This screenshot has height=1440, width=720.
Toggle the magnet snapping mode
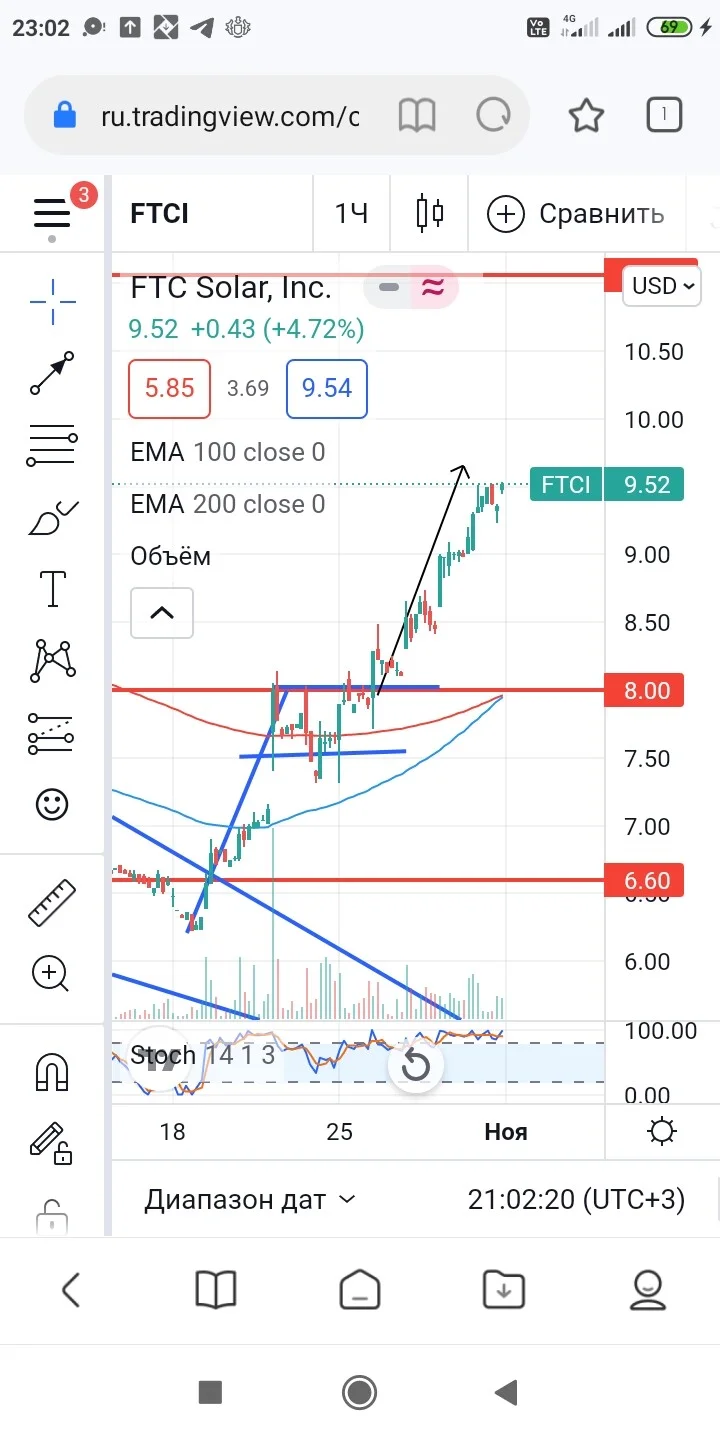pos(52,1073)
